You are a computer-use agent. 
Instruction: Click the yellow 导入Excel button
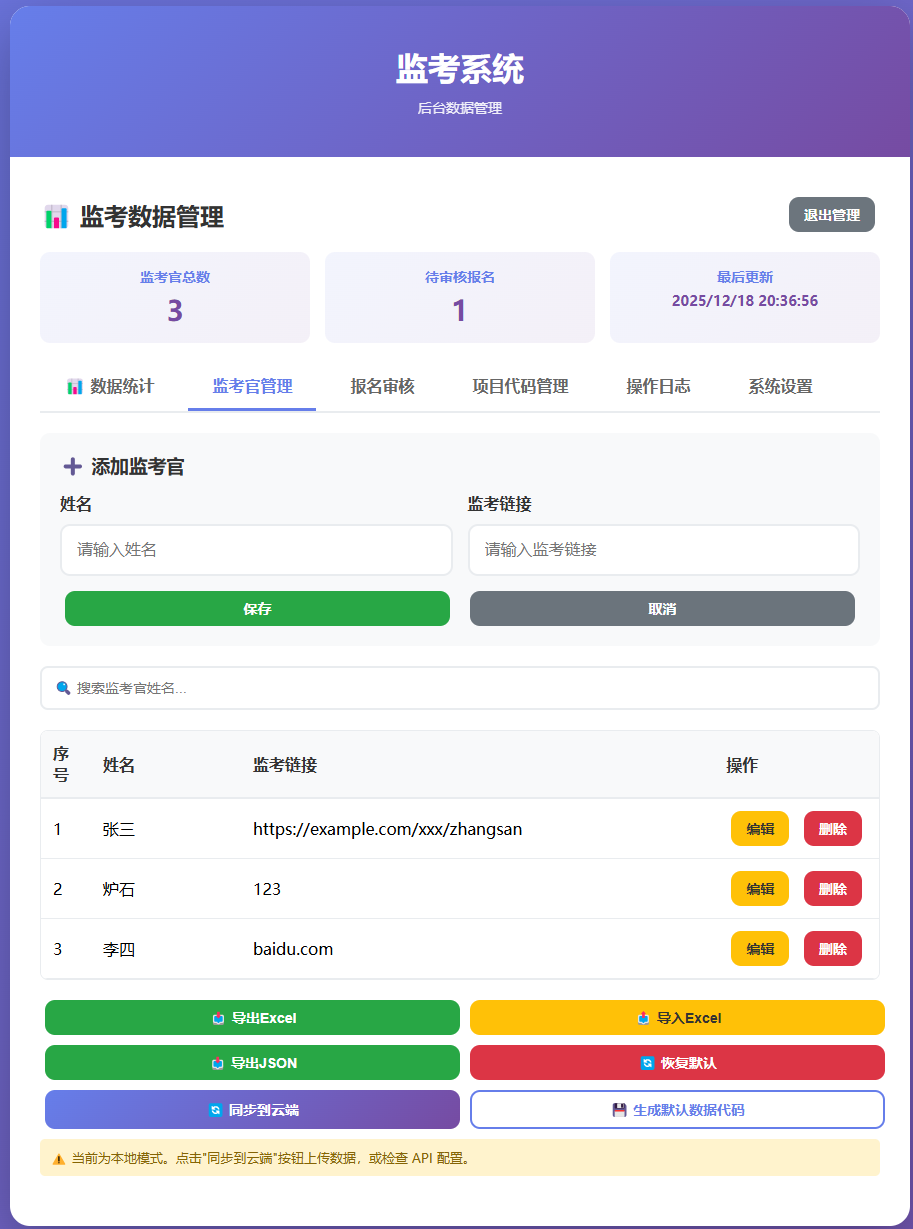coord(677,1017)
